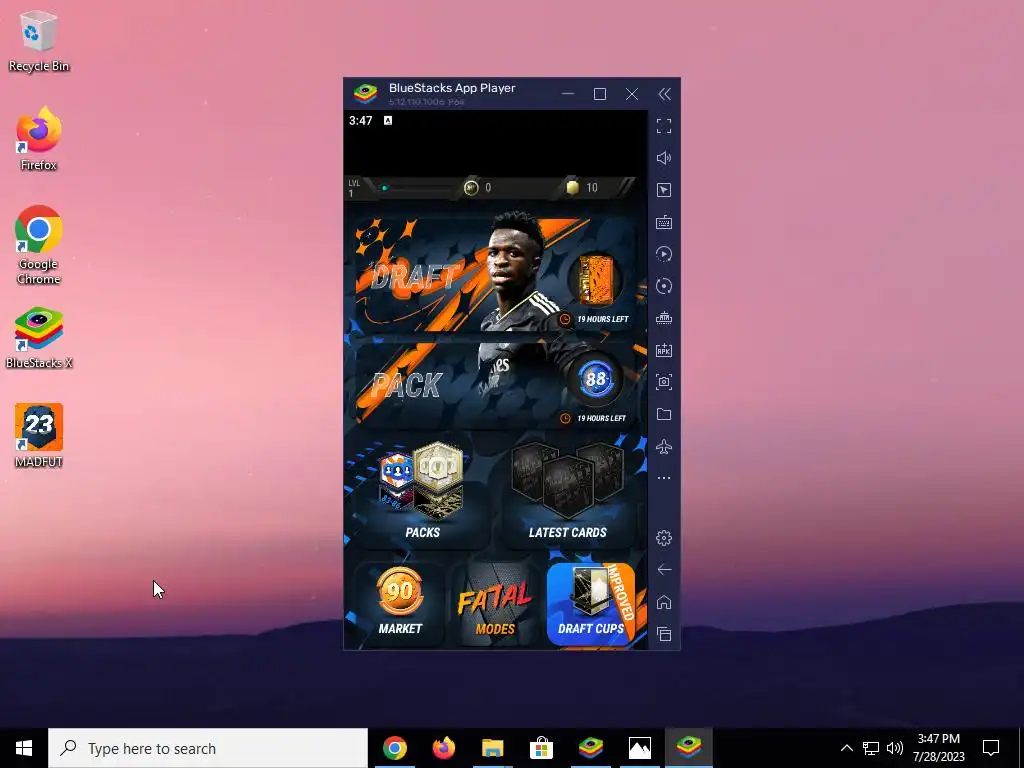Open Microsoft Store from taskbar

(x=541, y=748)
